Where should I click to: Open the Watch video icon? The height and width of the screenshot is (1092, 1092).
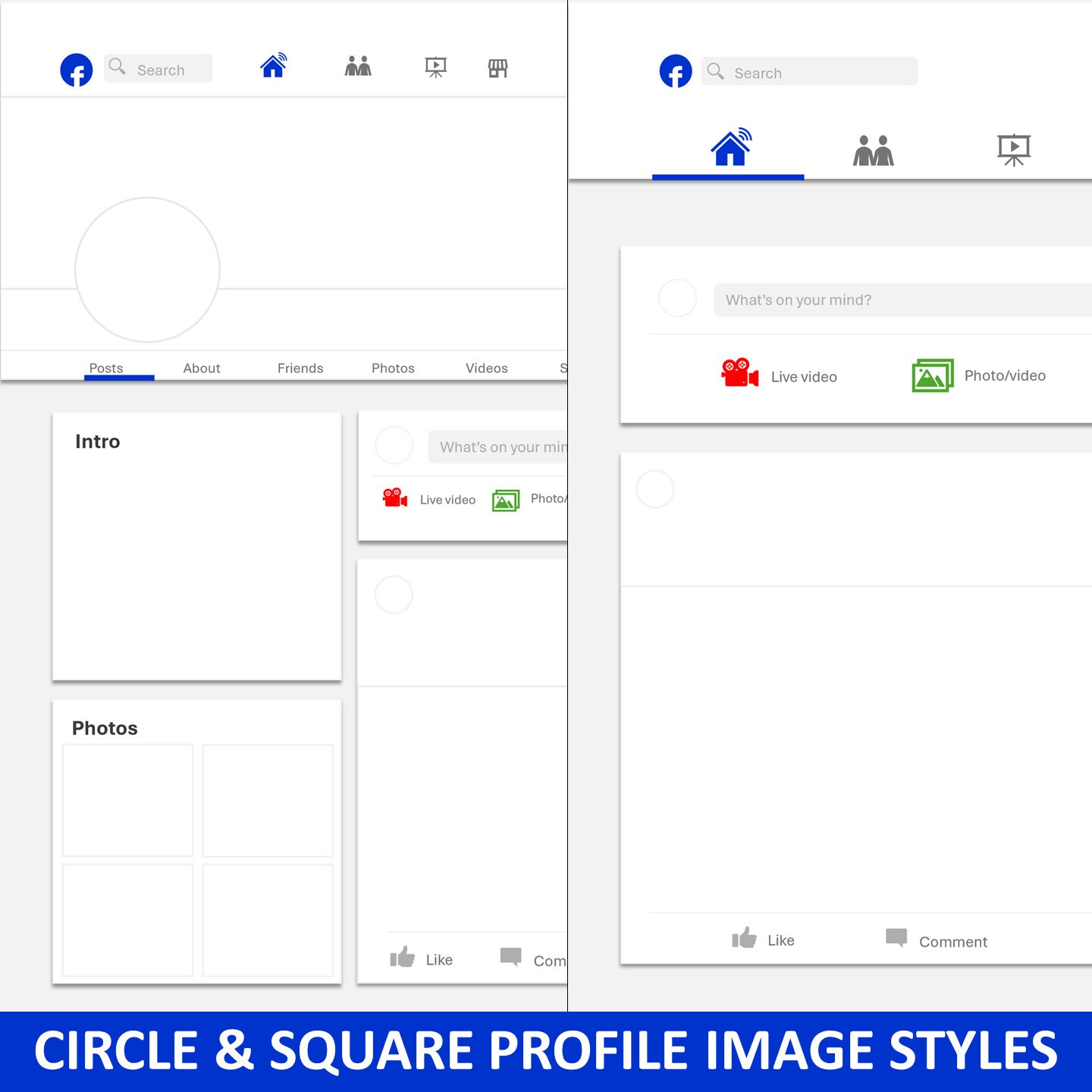[x=436, y=67]
